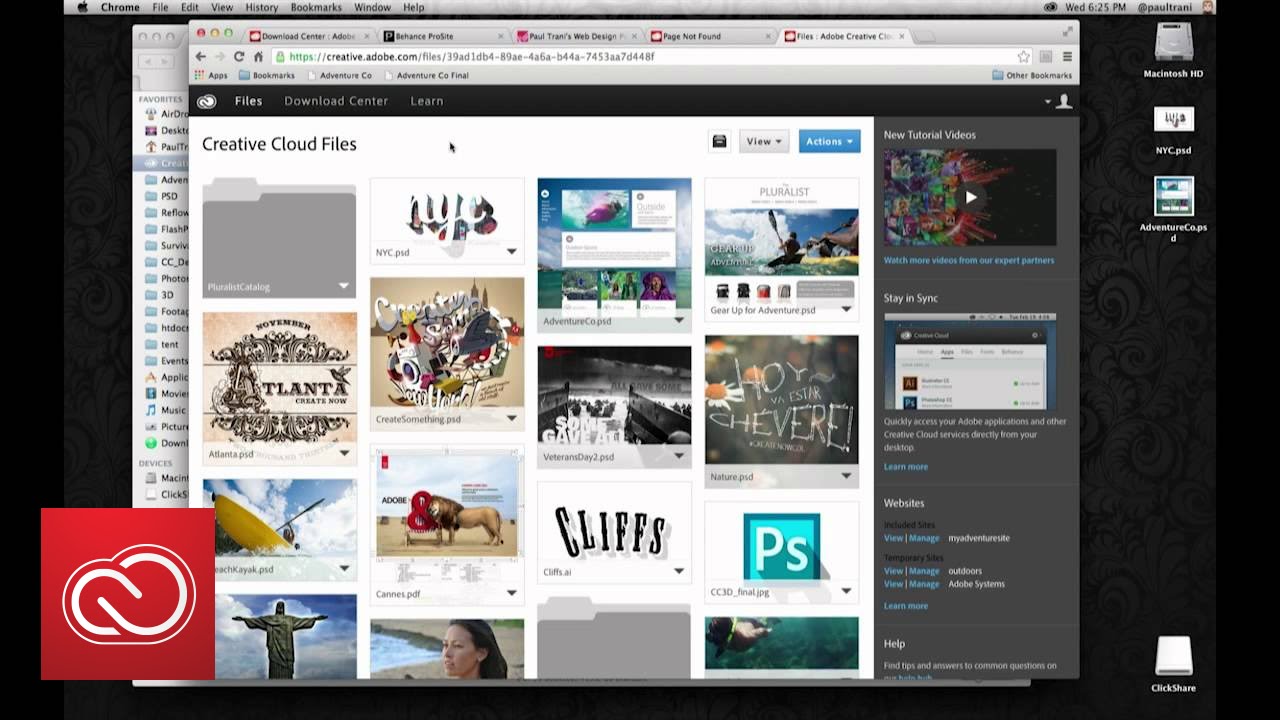This screenshot has height=720, width=1280.
Task: Open the Learn tab in the header
Action: [427, 101]
